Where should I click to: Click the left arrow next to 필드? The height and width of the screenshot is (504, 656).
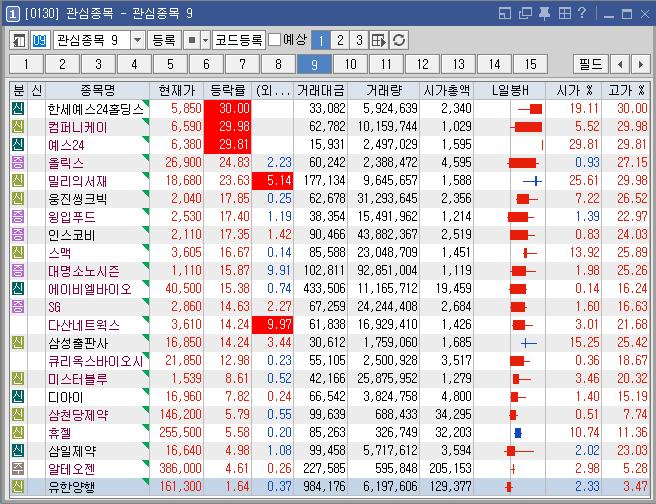tap(620, 64)
